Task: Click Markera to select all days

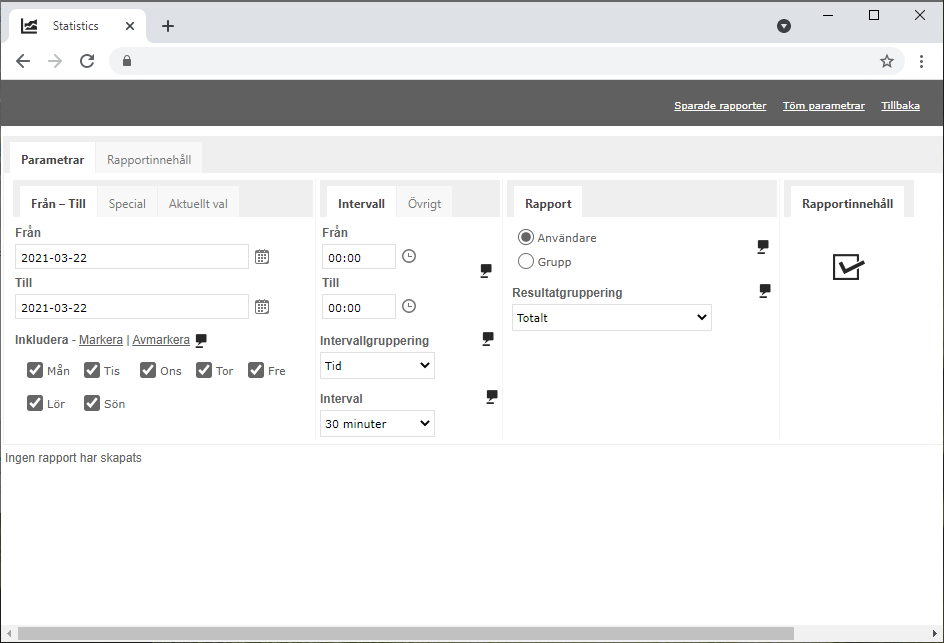Action: (101, 340)
